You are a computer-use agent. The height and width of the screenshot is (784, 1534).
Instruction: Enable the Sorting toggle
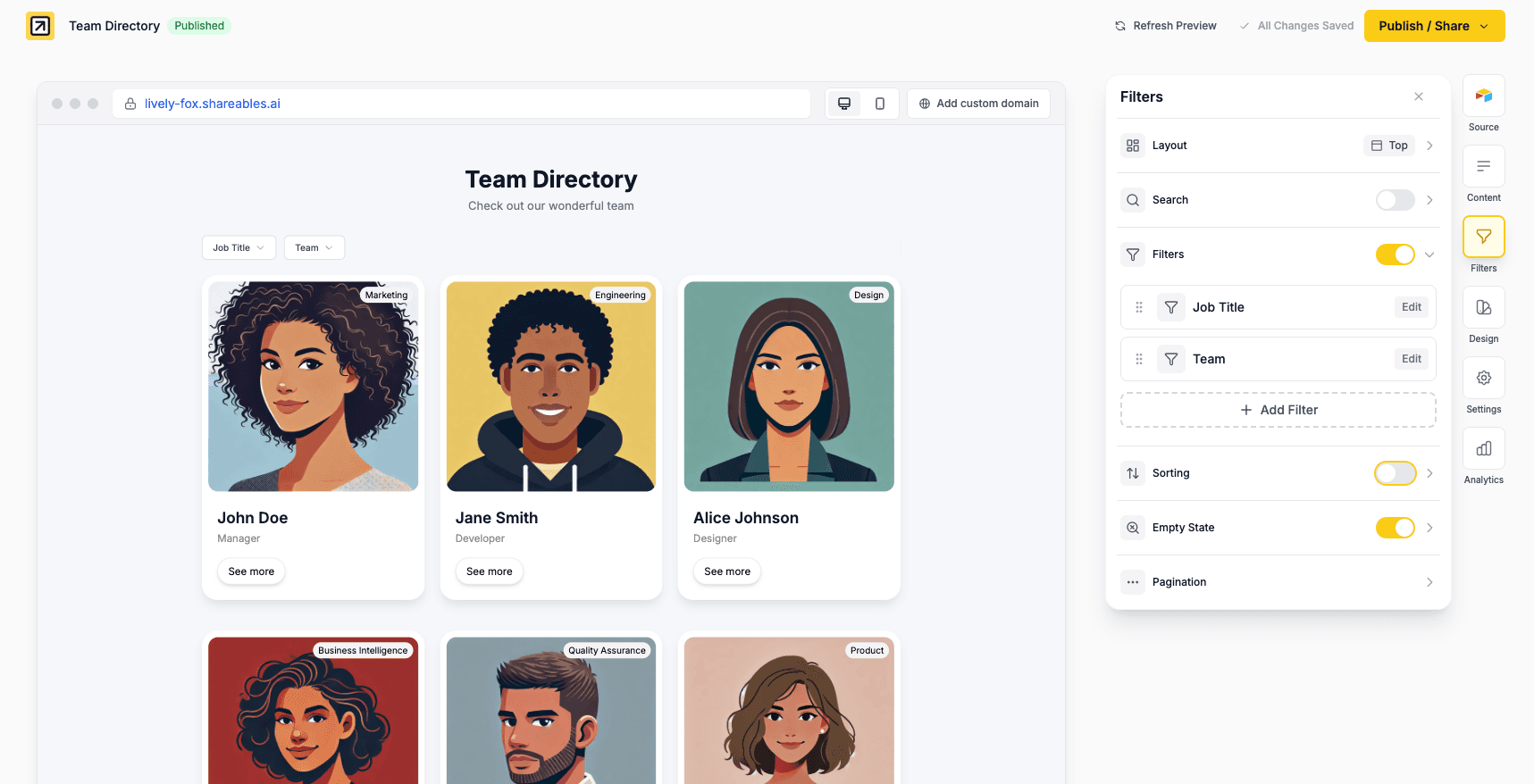click(x=1395, y=473)
